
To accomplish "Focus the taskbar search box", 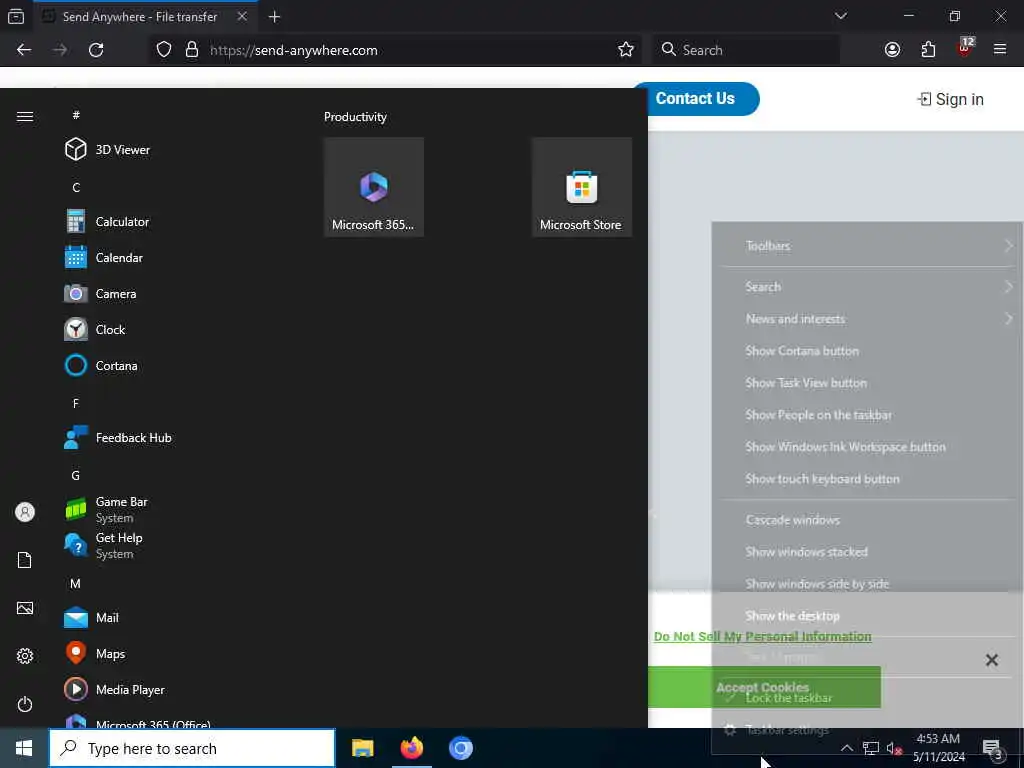I will (x=192, y=748).
